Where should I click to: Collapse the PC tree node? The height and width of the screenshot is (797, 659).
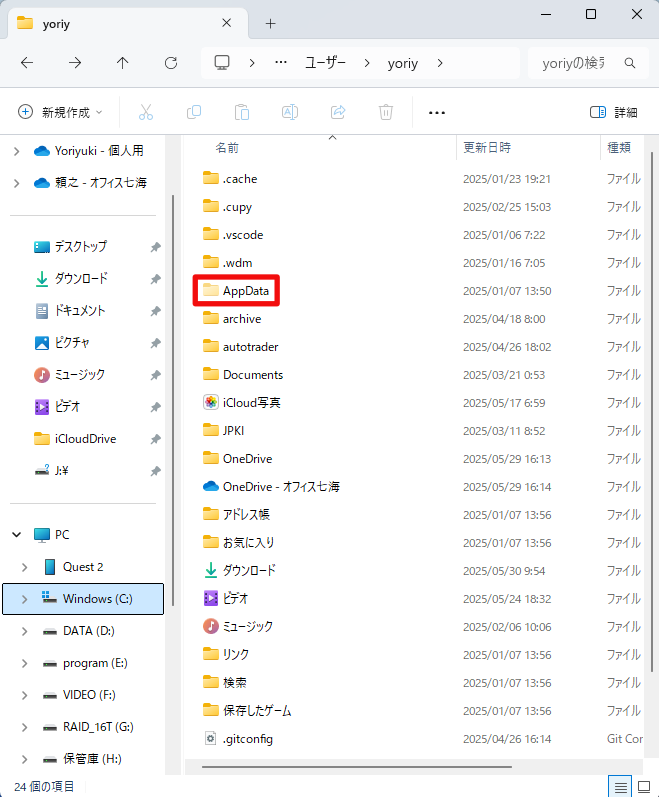pos(16,535)
